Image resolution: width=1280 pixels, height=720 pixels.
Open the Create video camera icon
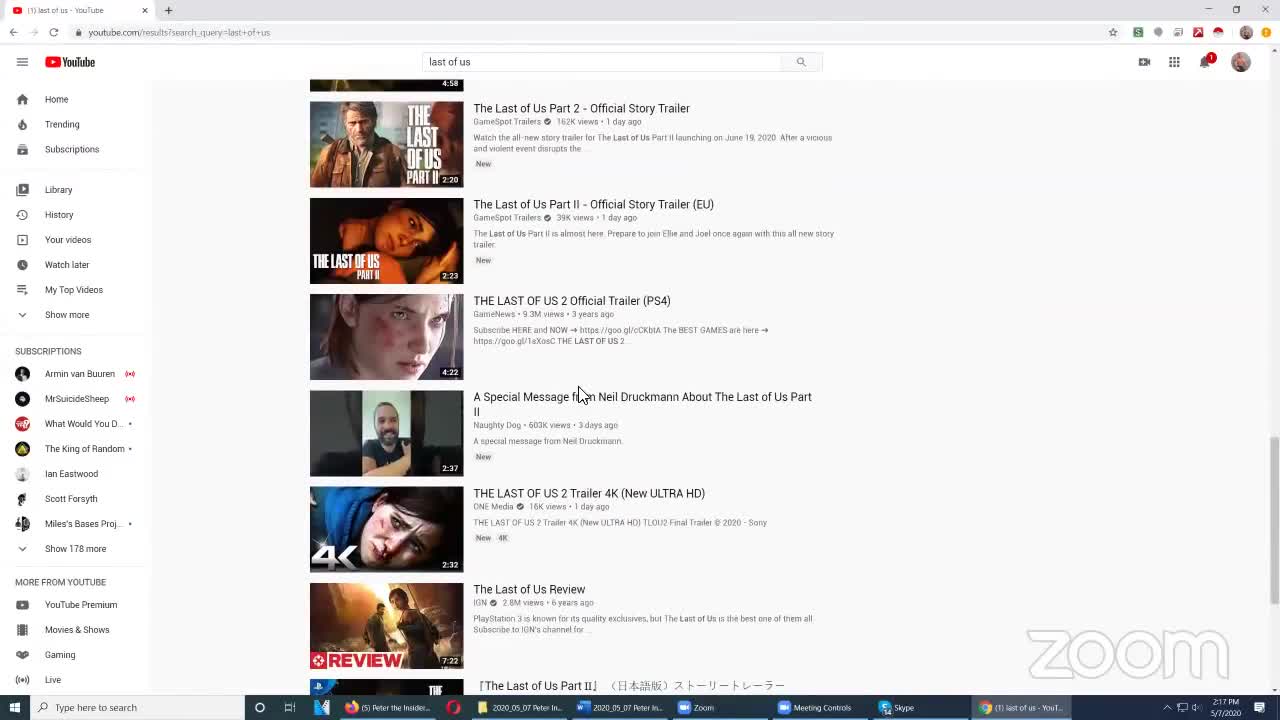click(1144, 62)
